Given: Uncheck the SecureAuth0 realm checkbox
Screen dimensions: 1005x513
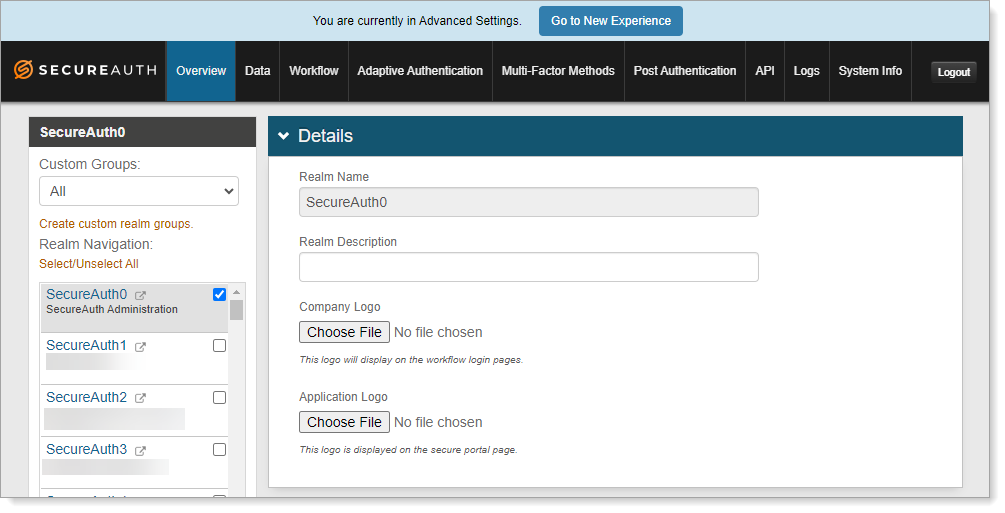Looking at the screenshot, I should (x=220, y=294).
